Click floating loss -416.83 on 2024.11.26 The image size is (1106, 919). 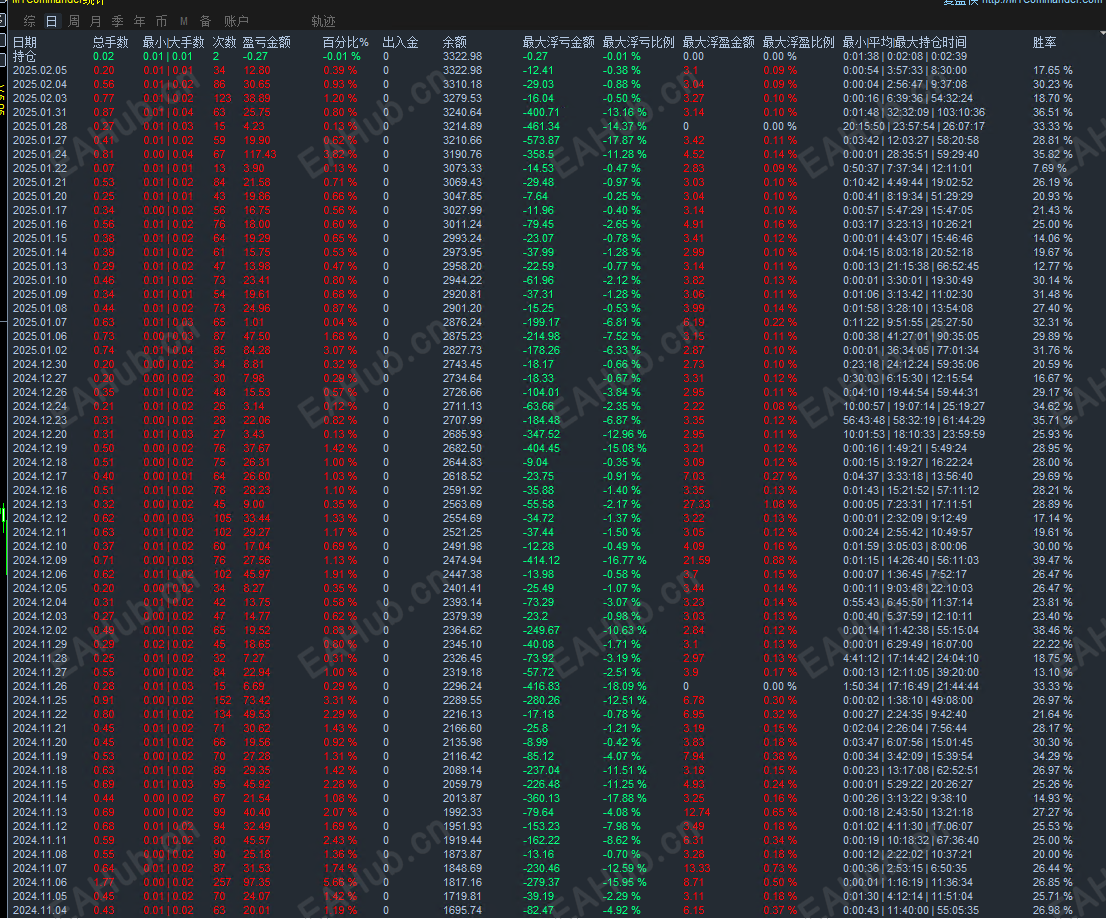[542, 686]
